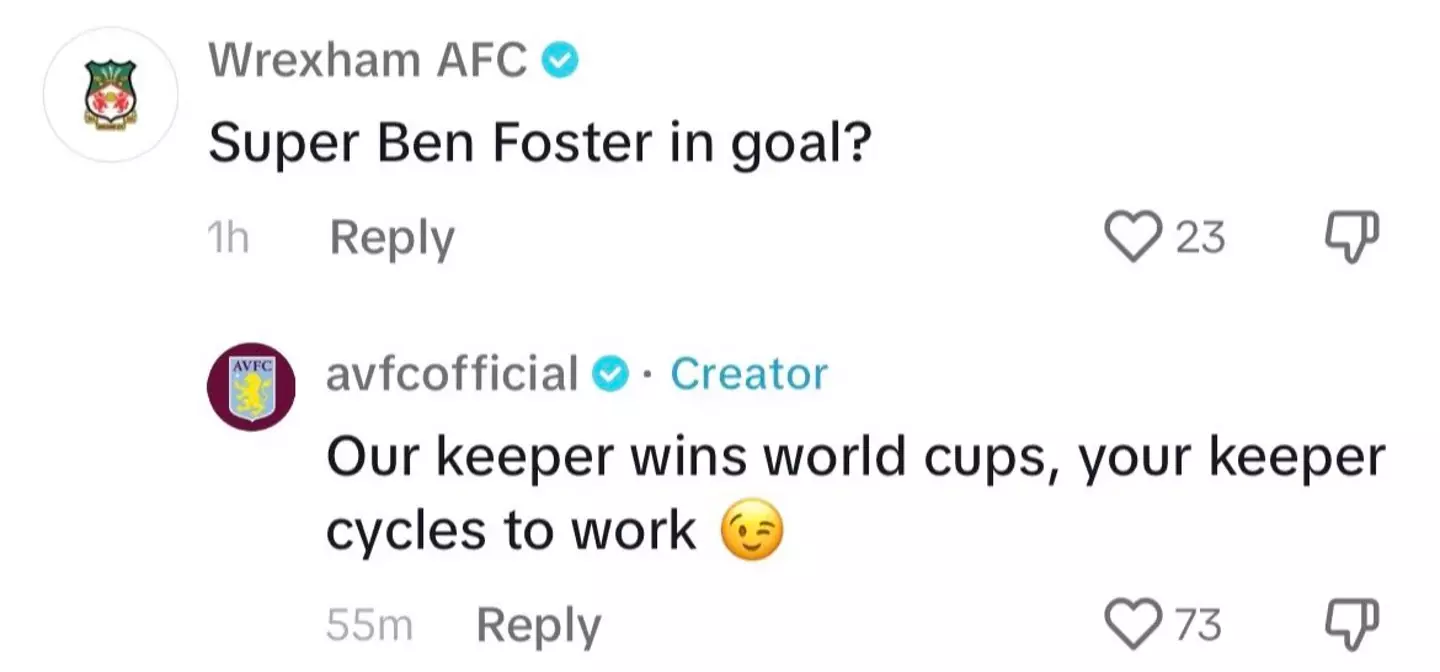Reply to the avfcofficial comment
The height and width of the screenshot is (672, 1440).
[x=538, y=626]
